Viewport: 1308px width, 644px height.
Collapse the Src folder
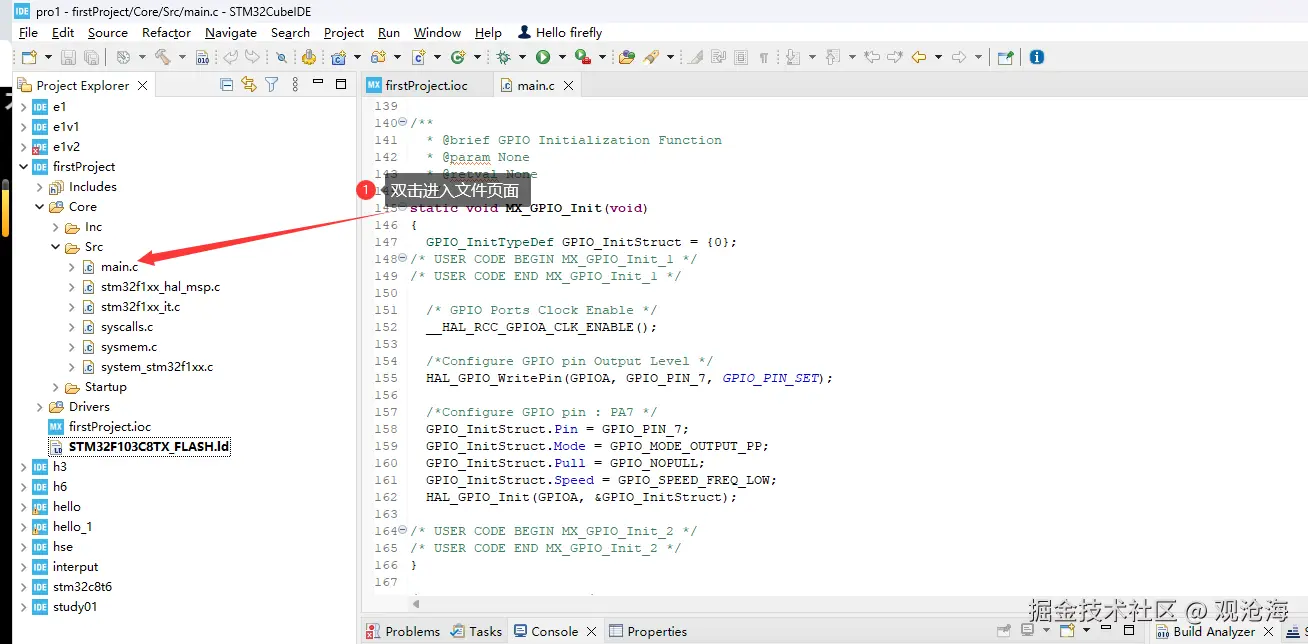coord(55,247)
